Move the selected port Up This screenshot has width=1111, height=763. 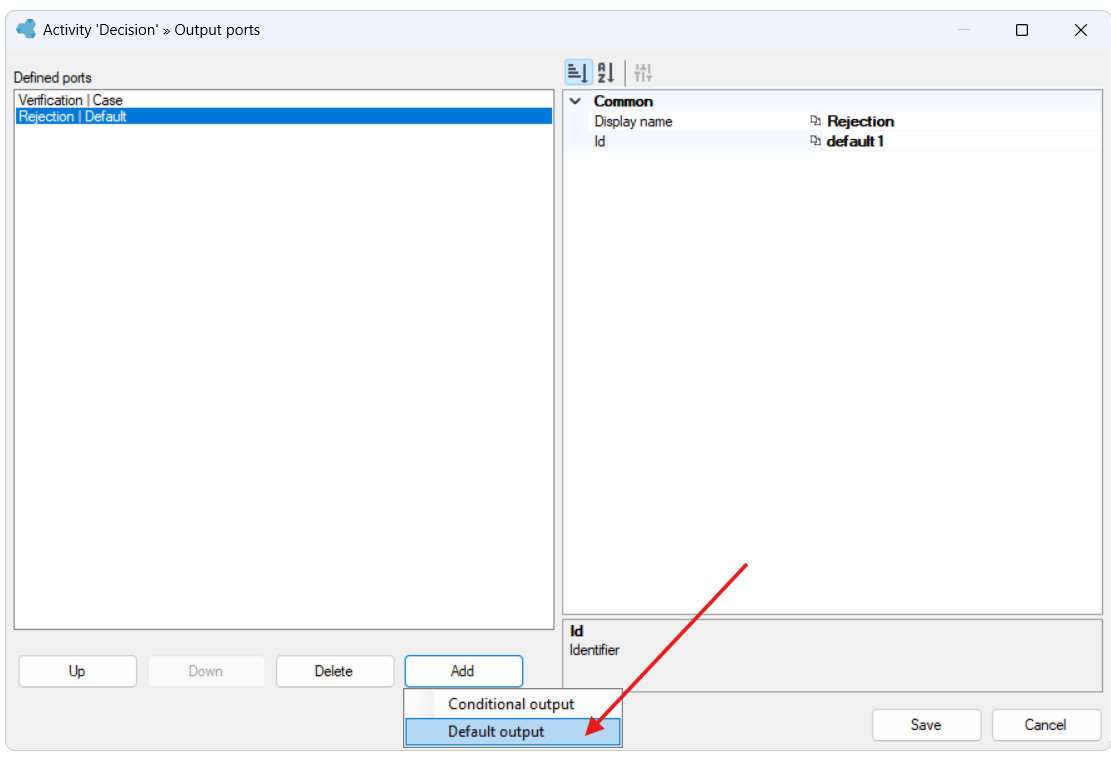(77, 671)
